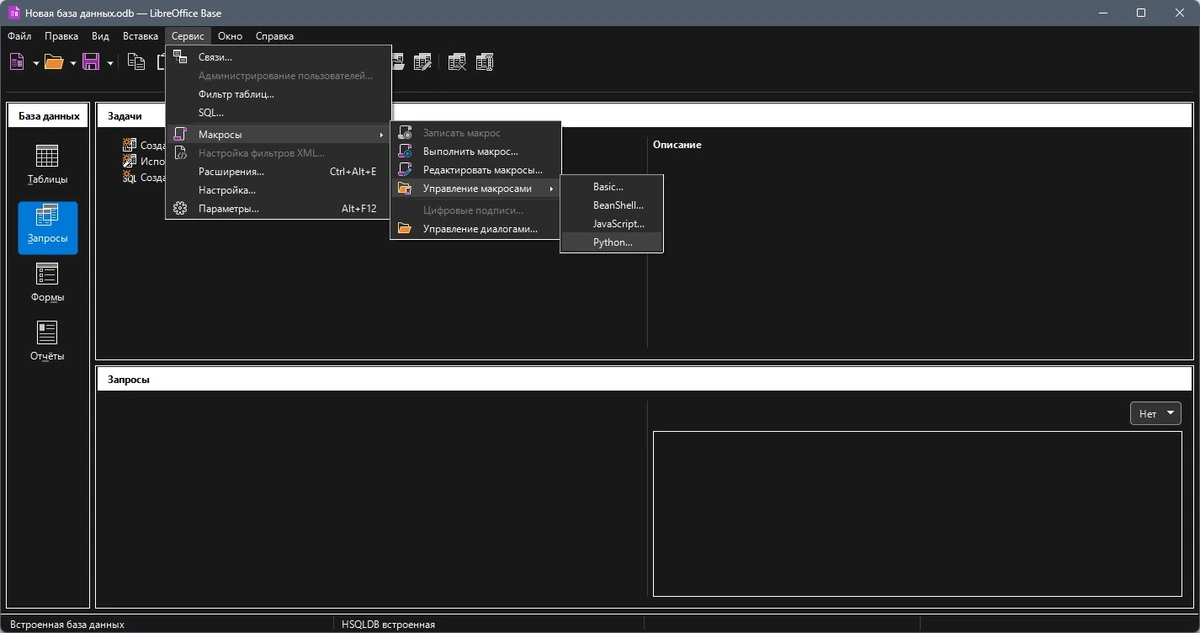
Task: Select Basic... macro organizer
Action: tap(611, 187)
